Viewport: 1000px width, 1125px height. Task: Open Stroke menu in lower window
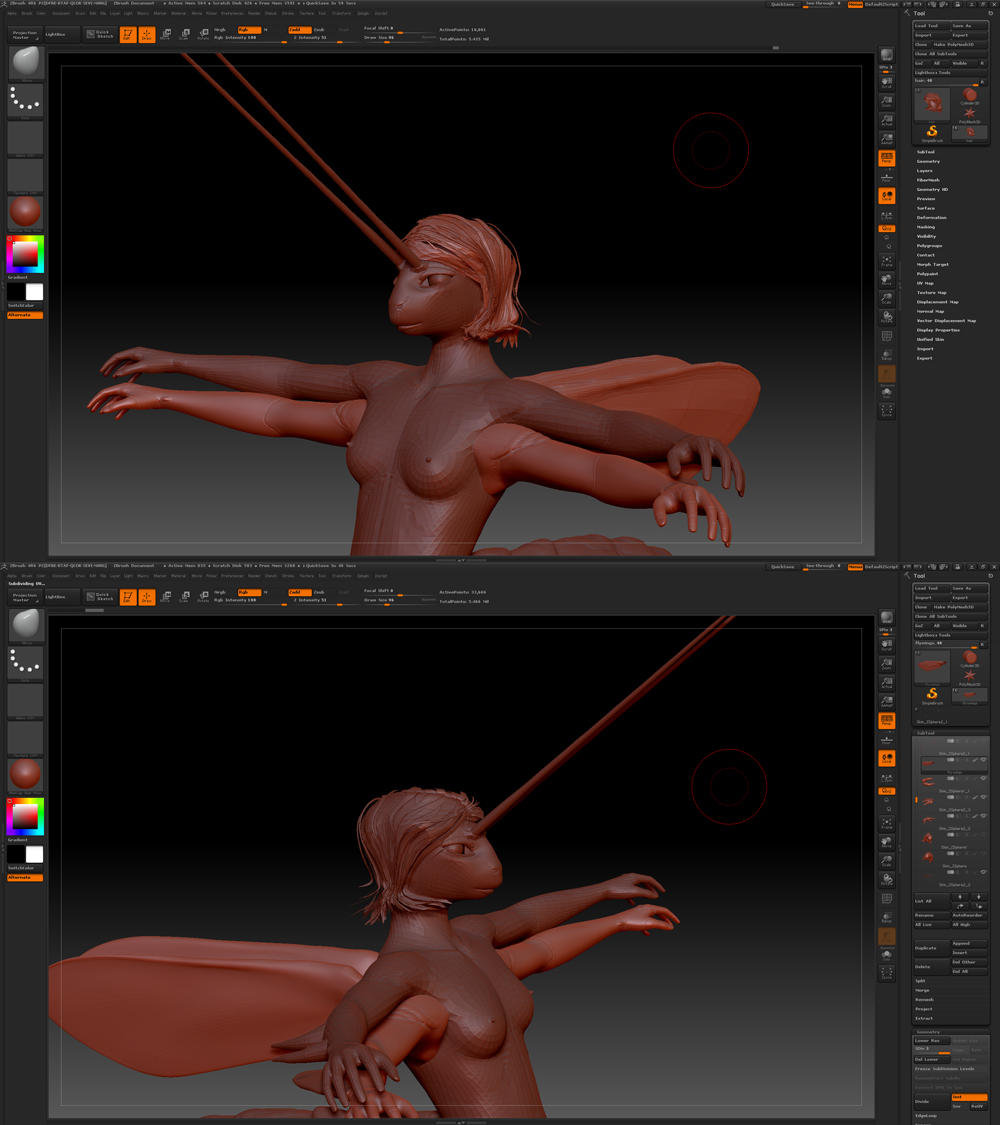(288, 575)
